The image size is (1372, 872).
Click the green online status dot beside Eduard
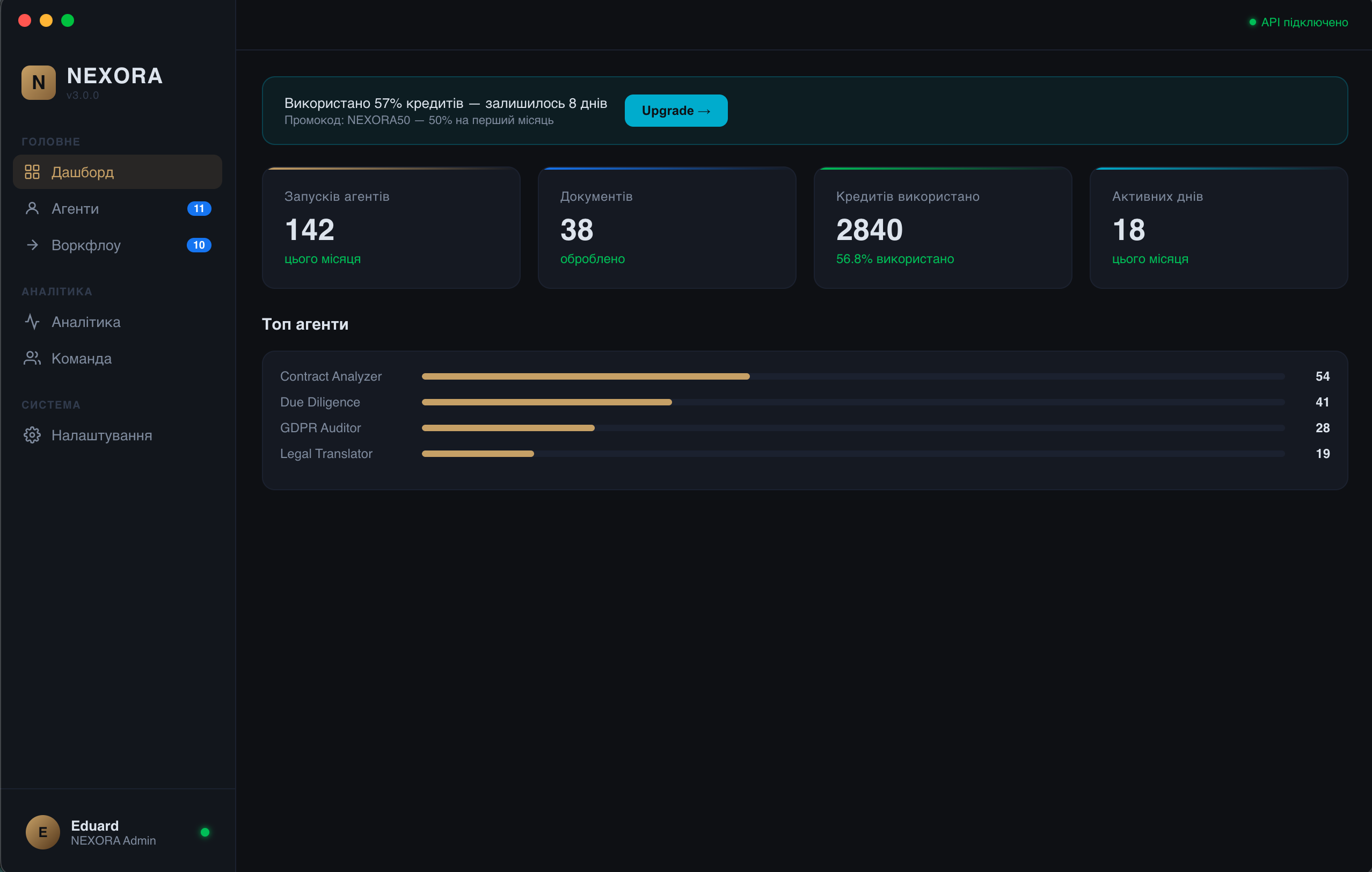pyautogui.click(x=205, y=832)
